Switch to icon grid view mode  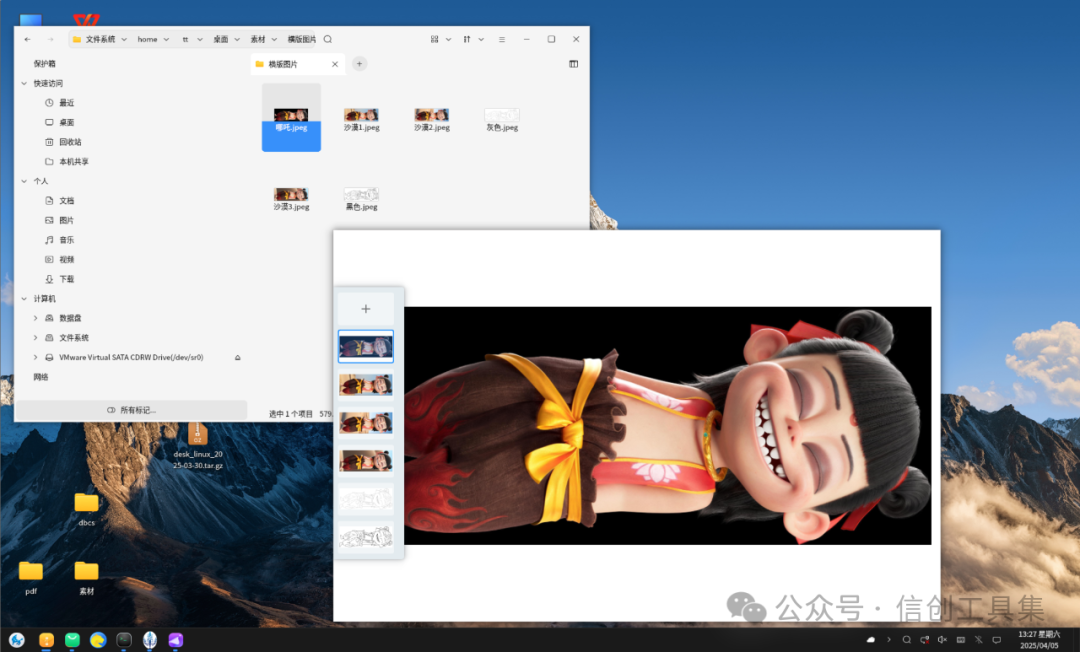coord(435,39)
